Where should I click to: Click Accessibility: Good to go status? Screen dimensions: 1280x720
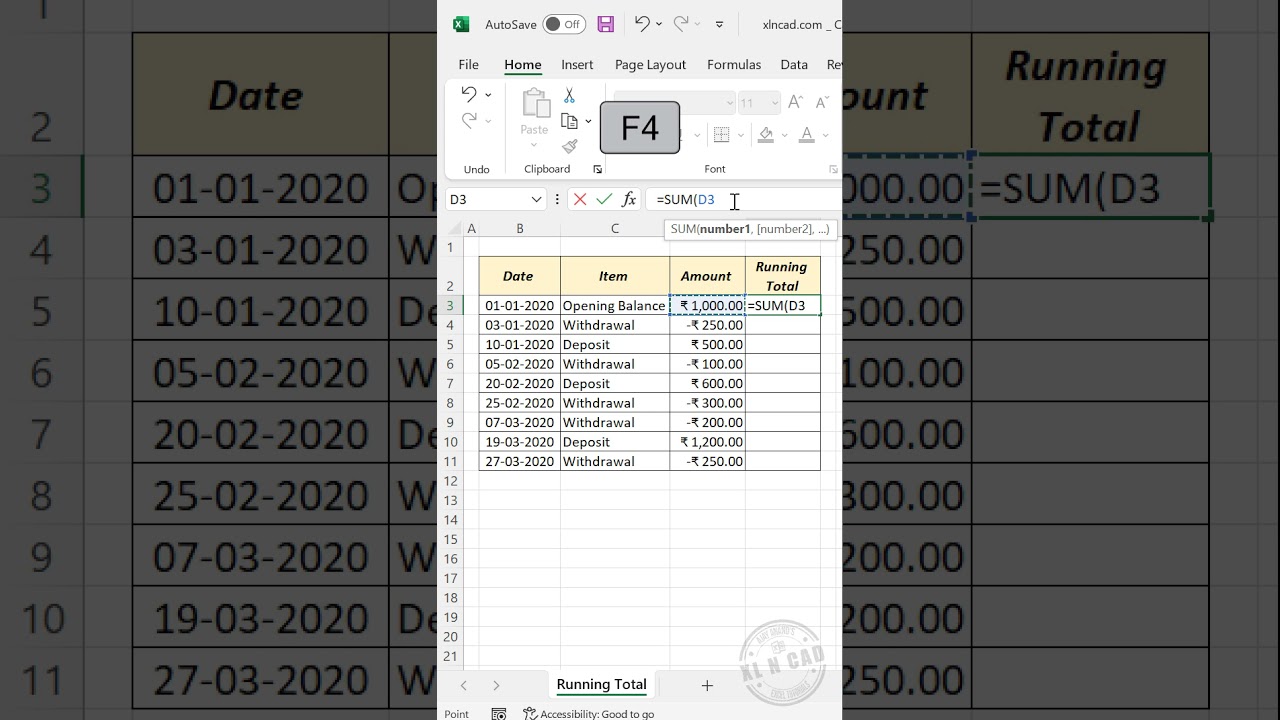(x=589, y=714)
